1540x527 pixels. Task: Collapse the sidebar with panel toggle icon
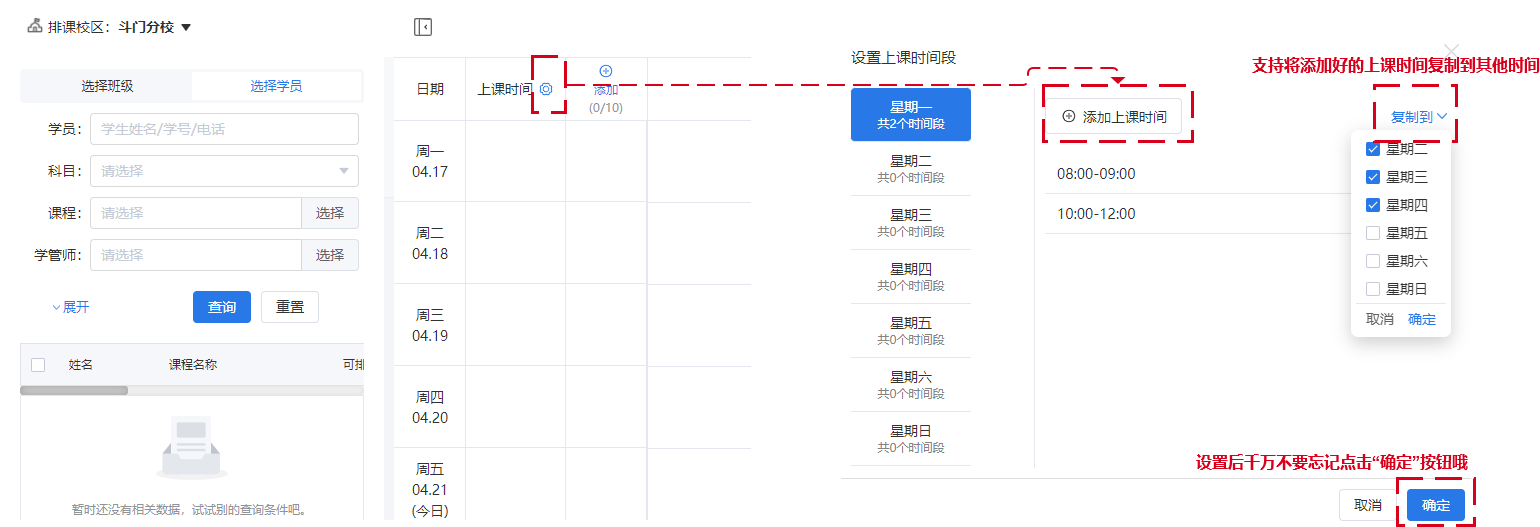tap(423, 27)
